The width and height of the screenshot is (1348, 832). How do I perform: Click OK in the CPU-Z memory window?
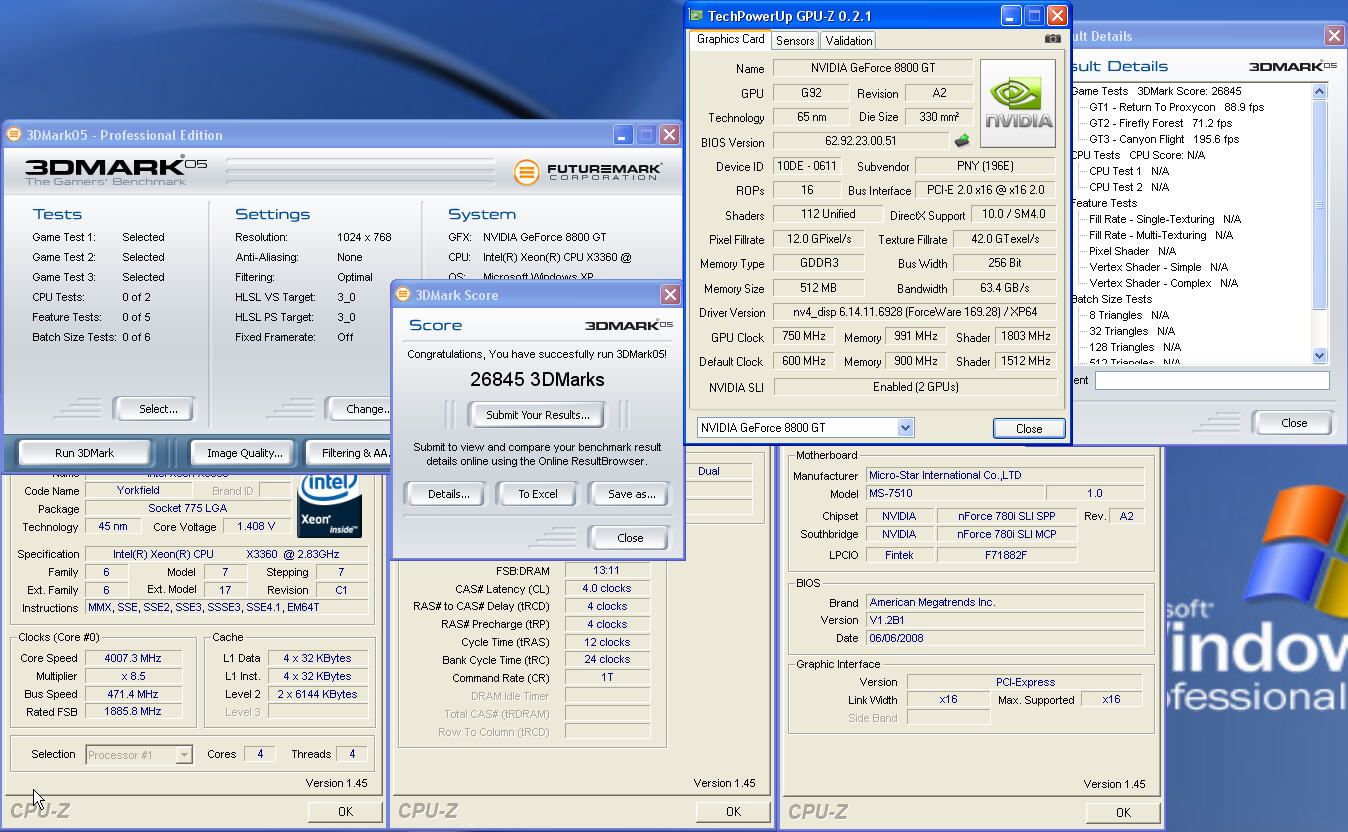[733, 811]
